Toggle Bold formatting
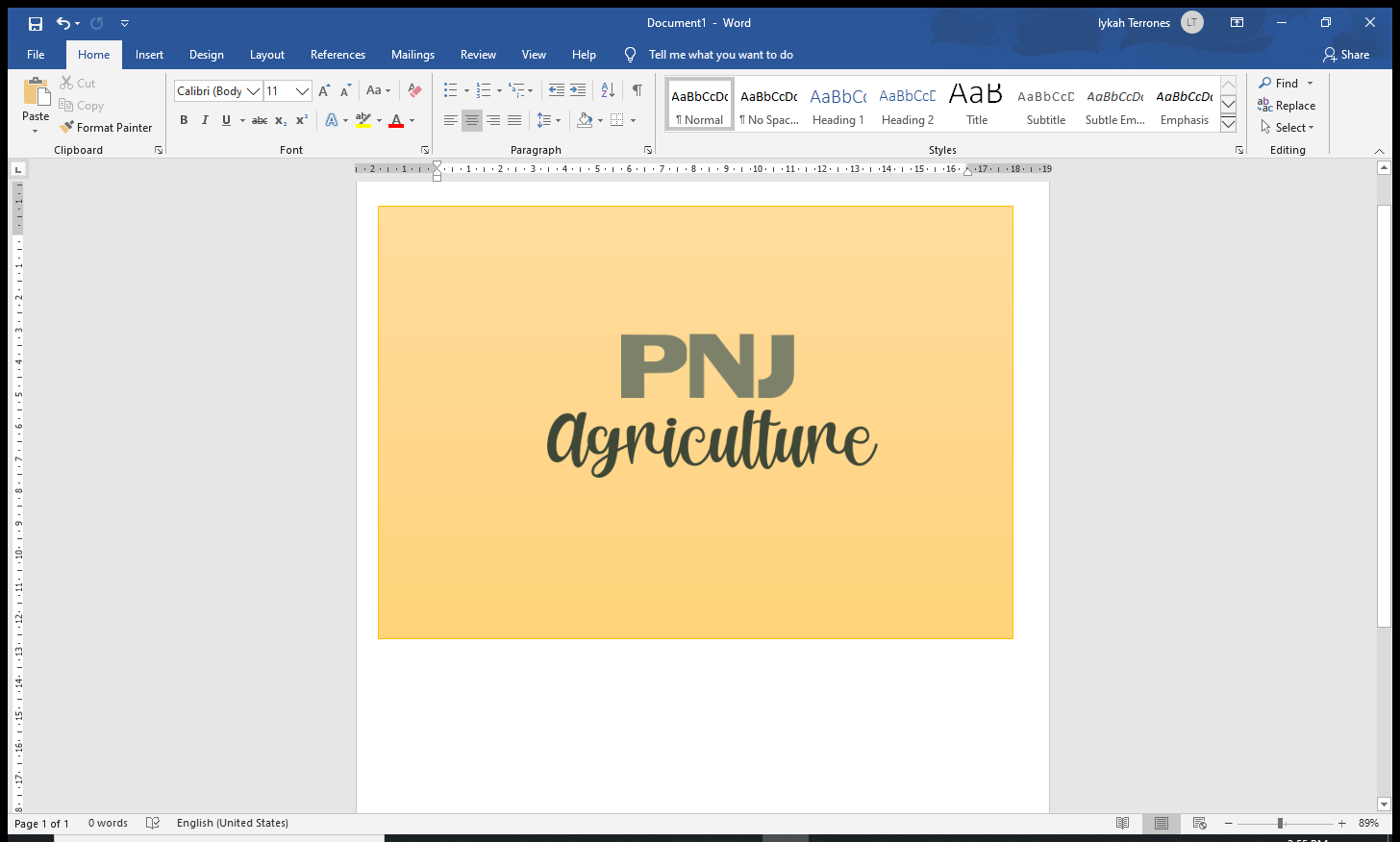 (184, 120)
